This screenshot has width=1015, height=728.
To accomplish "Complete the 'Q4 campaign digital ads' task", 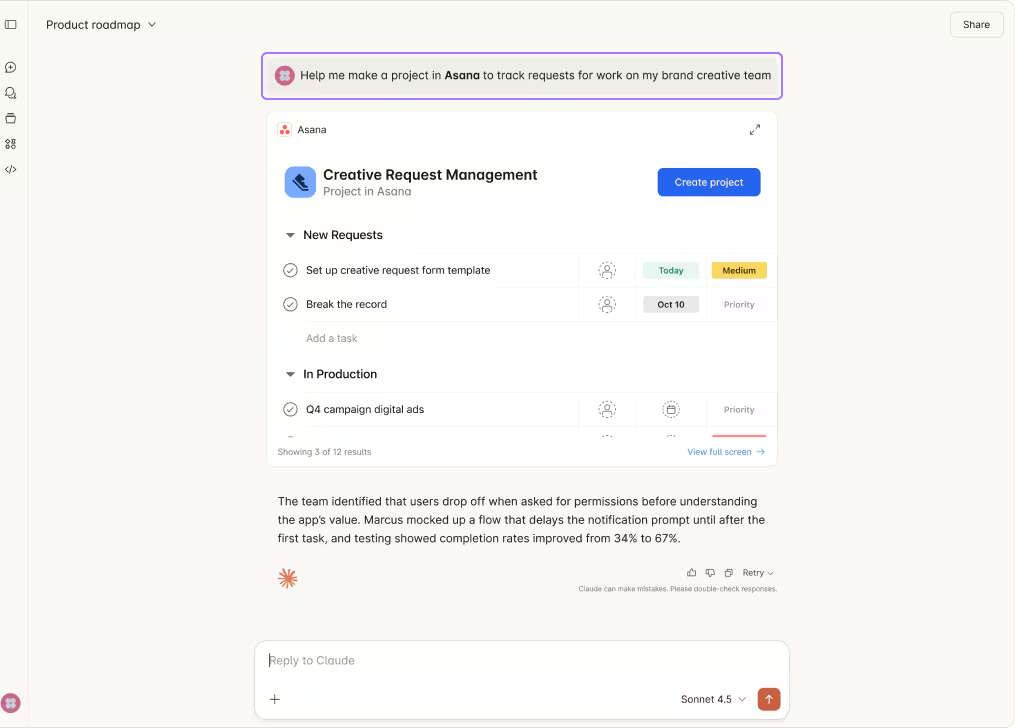I will coord(290,409).
